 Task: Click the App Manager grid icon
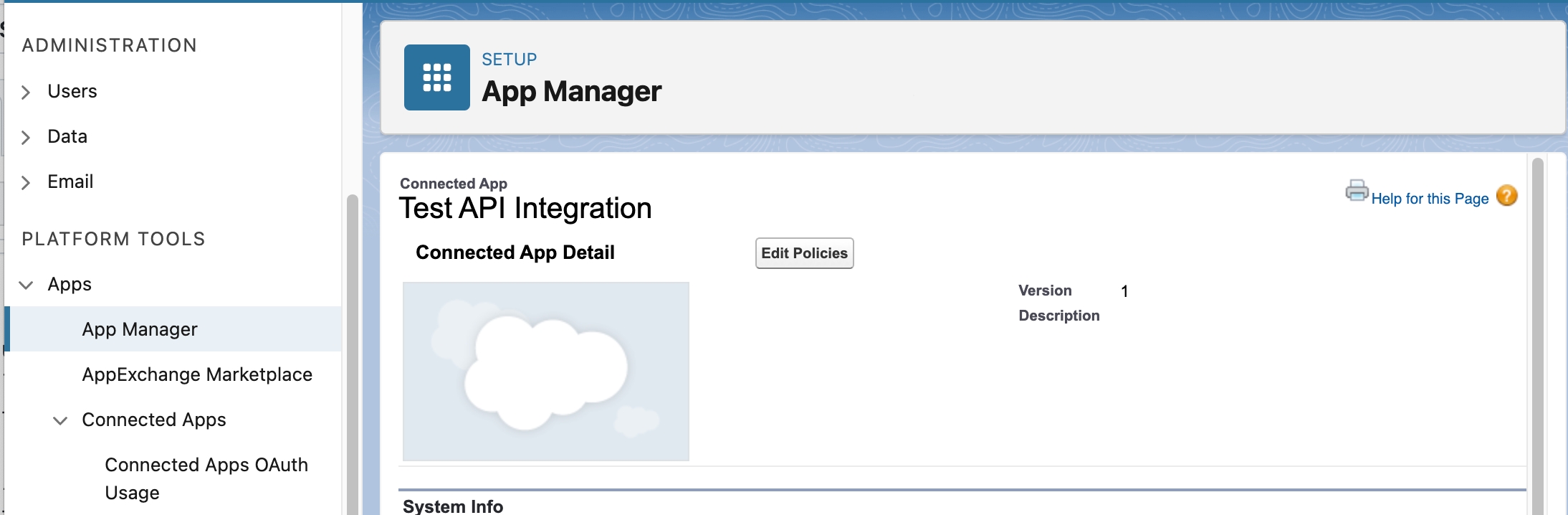436,77
